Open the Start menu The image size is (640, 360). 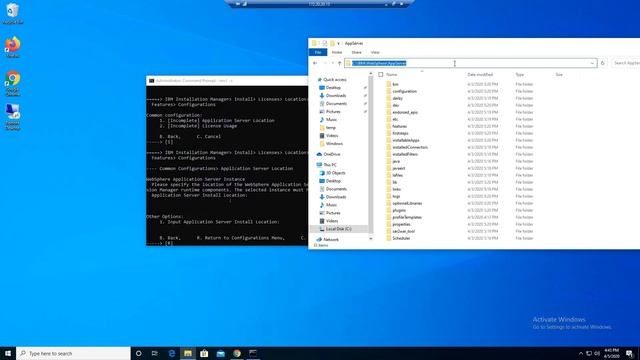point(8,353)
